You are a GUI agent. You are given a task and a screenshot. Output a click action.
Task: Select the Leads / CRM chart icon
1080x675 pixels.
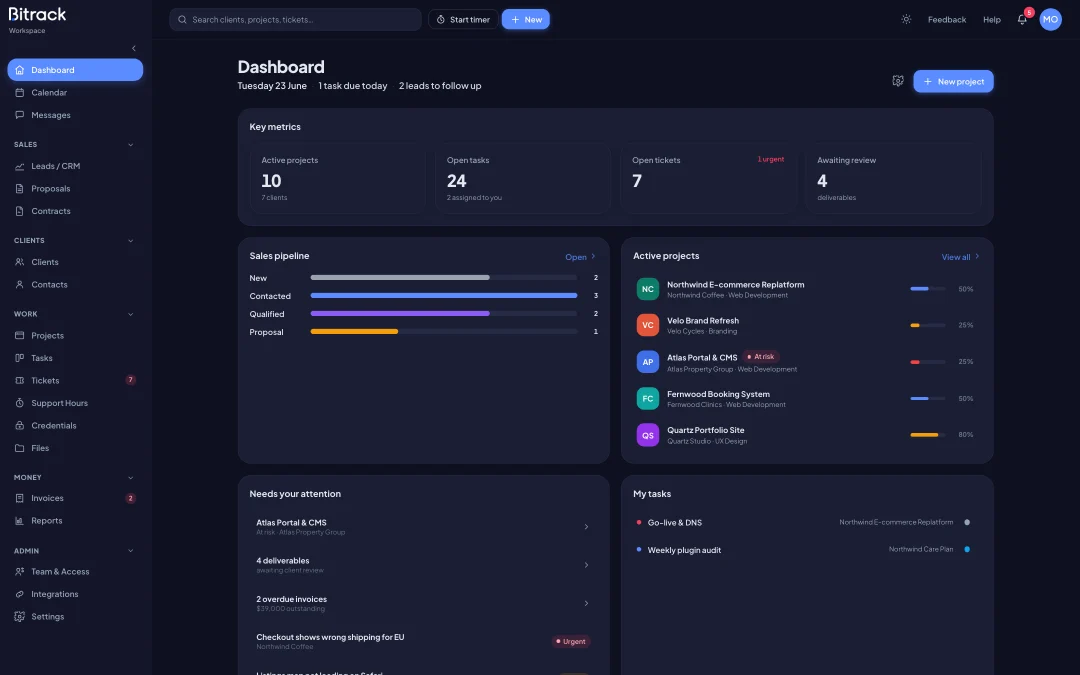(19, 166)
